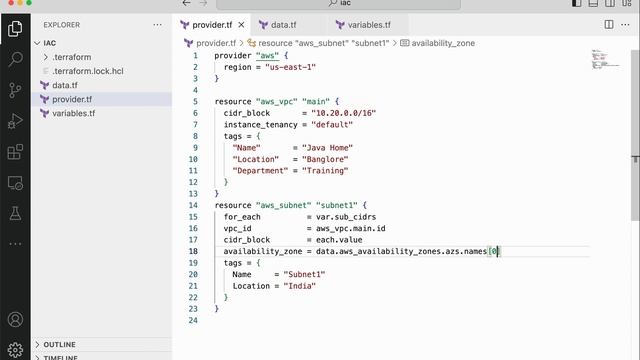Open the Search view in activity bar

pos(15,59)
